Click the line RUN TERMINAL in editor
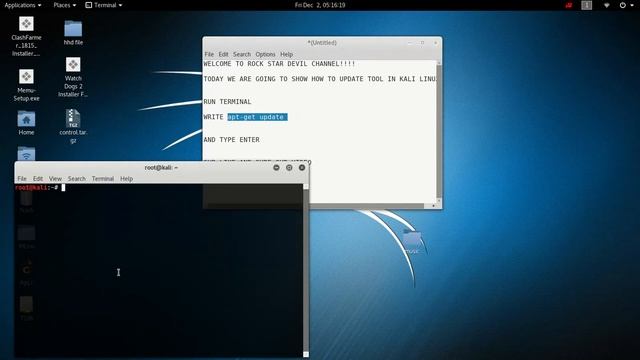The height and width of the screenshot is (360, 640). coord(227,102)
